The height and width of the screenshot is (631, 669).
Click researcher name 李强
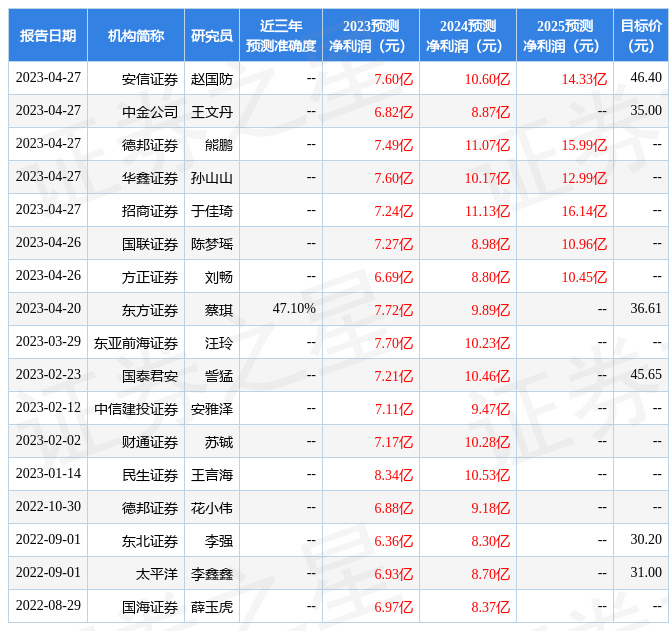pyautogui.click(x=219, y=541)
